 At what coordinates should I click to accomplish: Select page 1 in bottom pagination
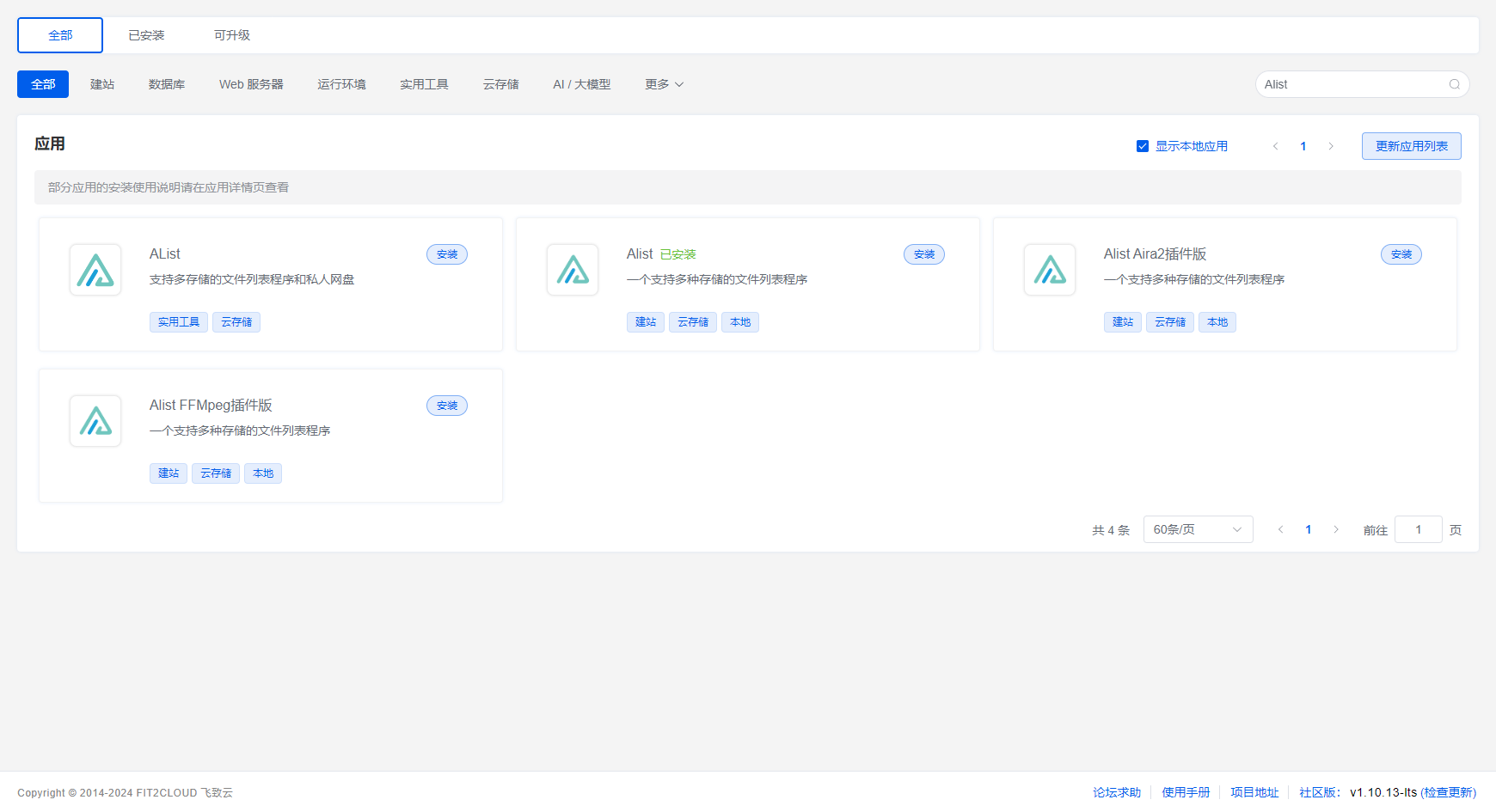click(x=1309, y=529)
